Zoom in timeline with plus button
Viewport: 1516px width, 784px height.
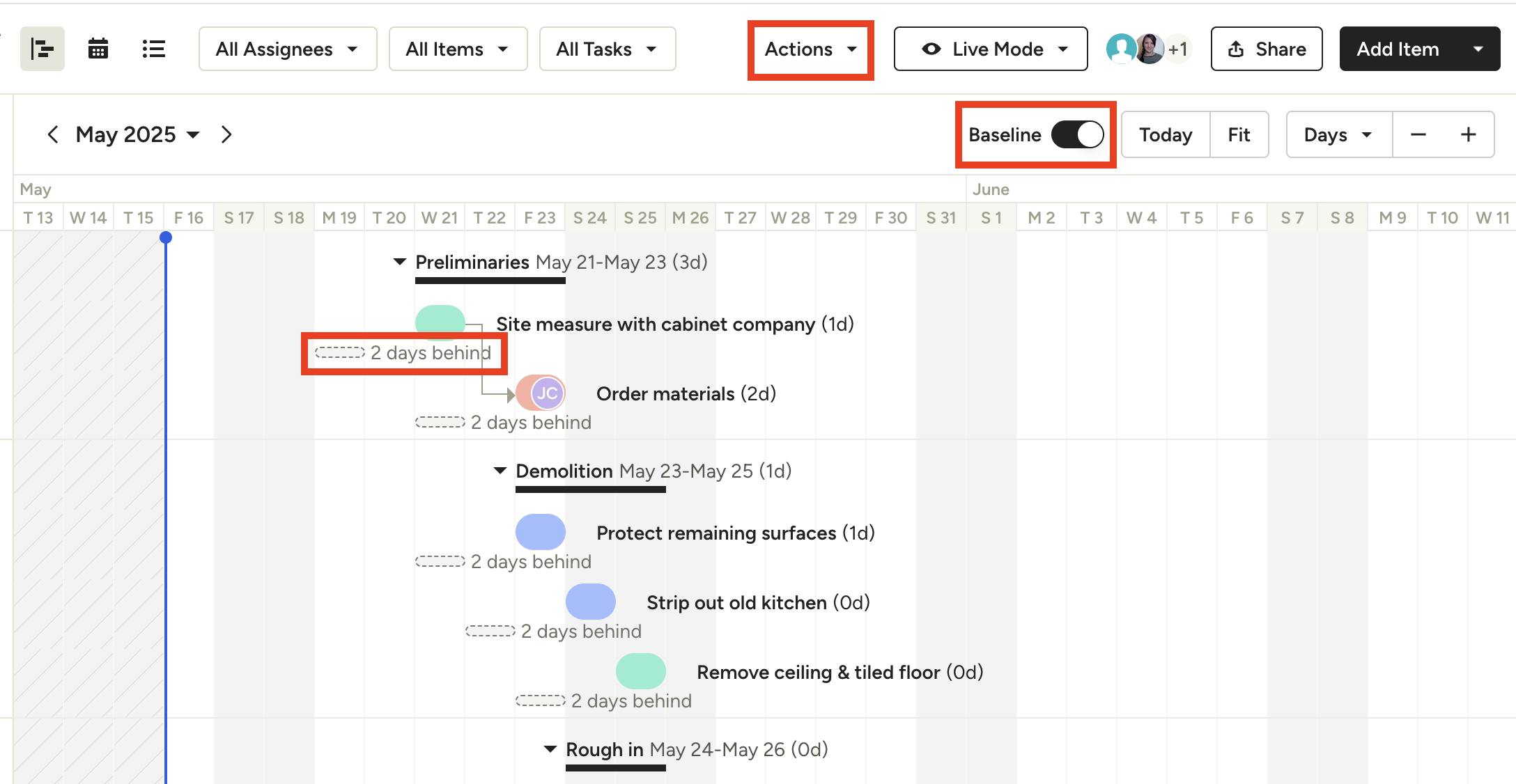point(1468,134)
